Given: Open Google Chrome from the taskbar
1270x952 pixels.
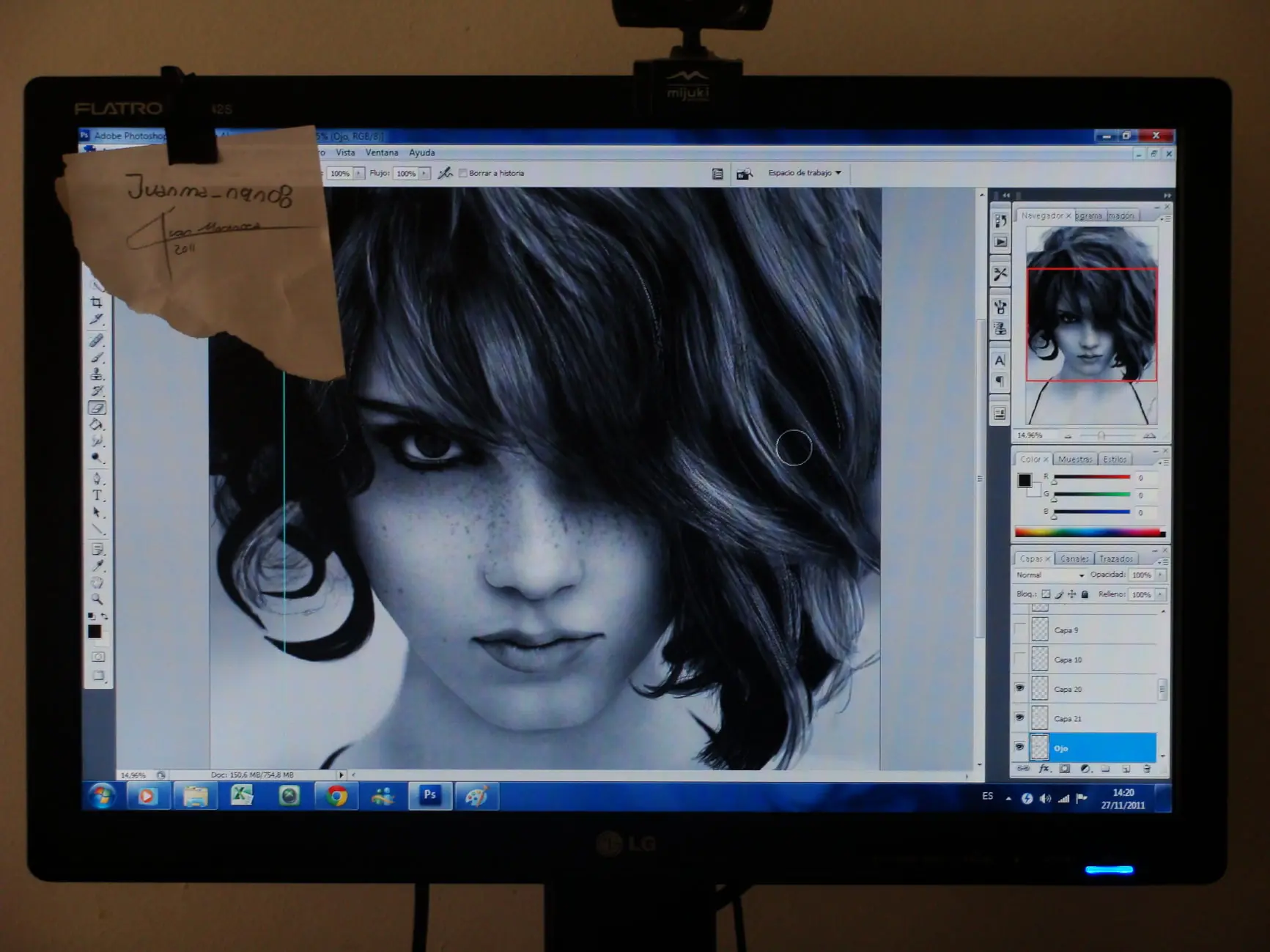Looking at the screenshot, I should coord(337,796).
